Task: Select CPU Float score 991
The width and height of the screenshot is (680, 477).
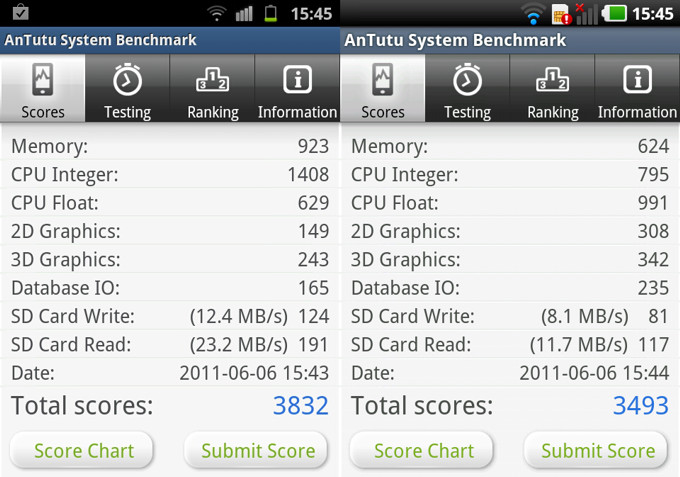Action: (653, 203)
